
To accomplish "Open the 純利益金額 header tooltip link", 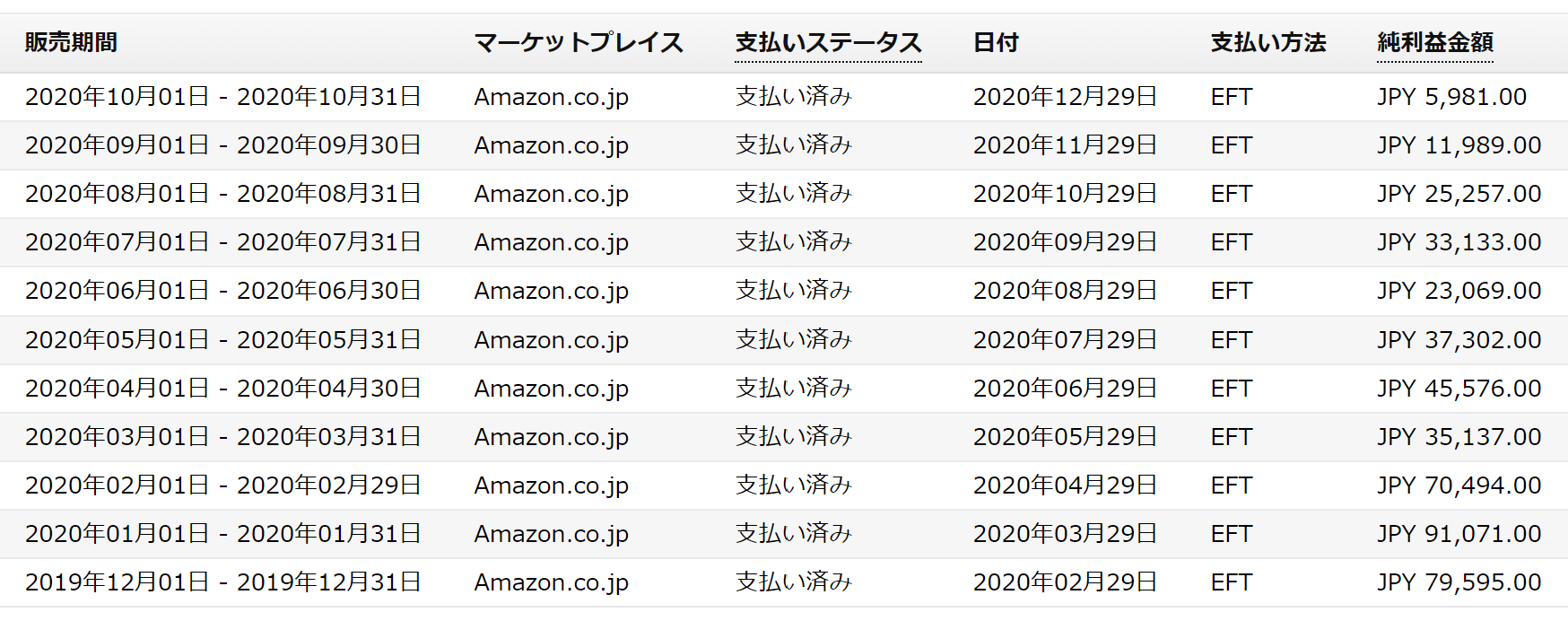I will [1435, 42].
